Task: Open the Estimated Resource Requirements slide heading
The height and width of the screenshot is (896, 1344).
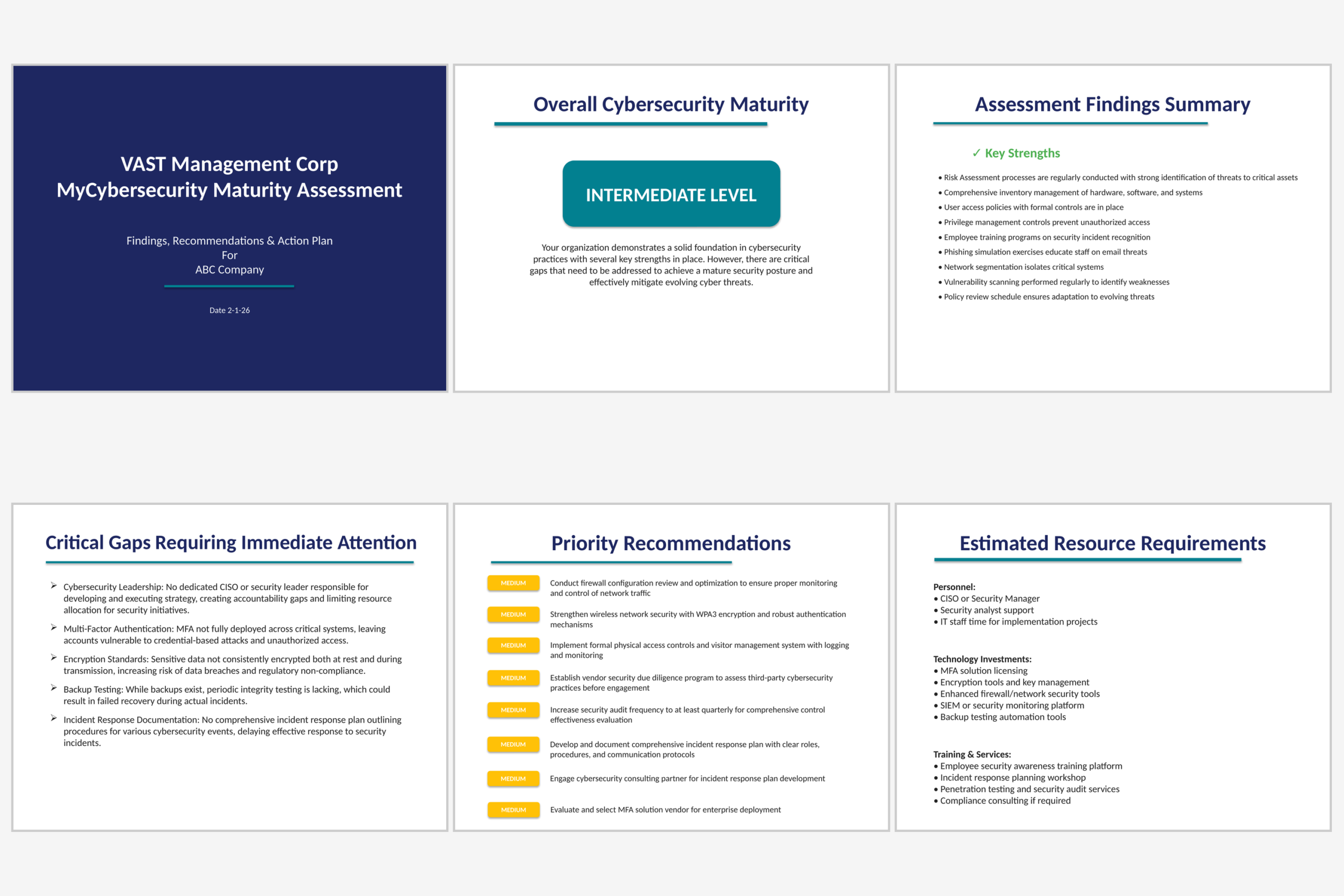Action: 1112,543
